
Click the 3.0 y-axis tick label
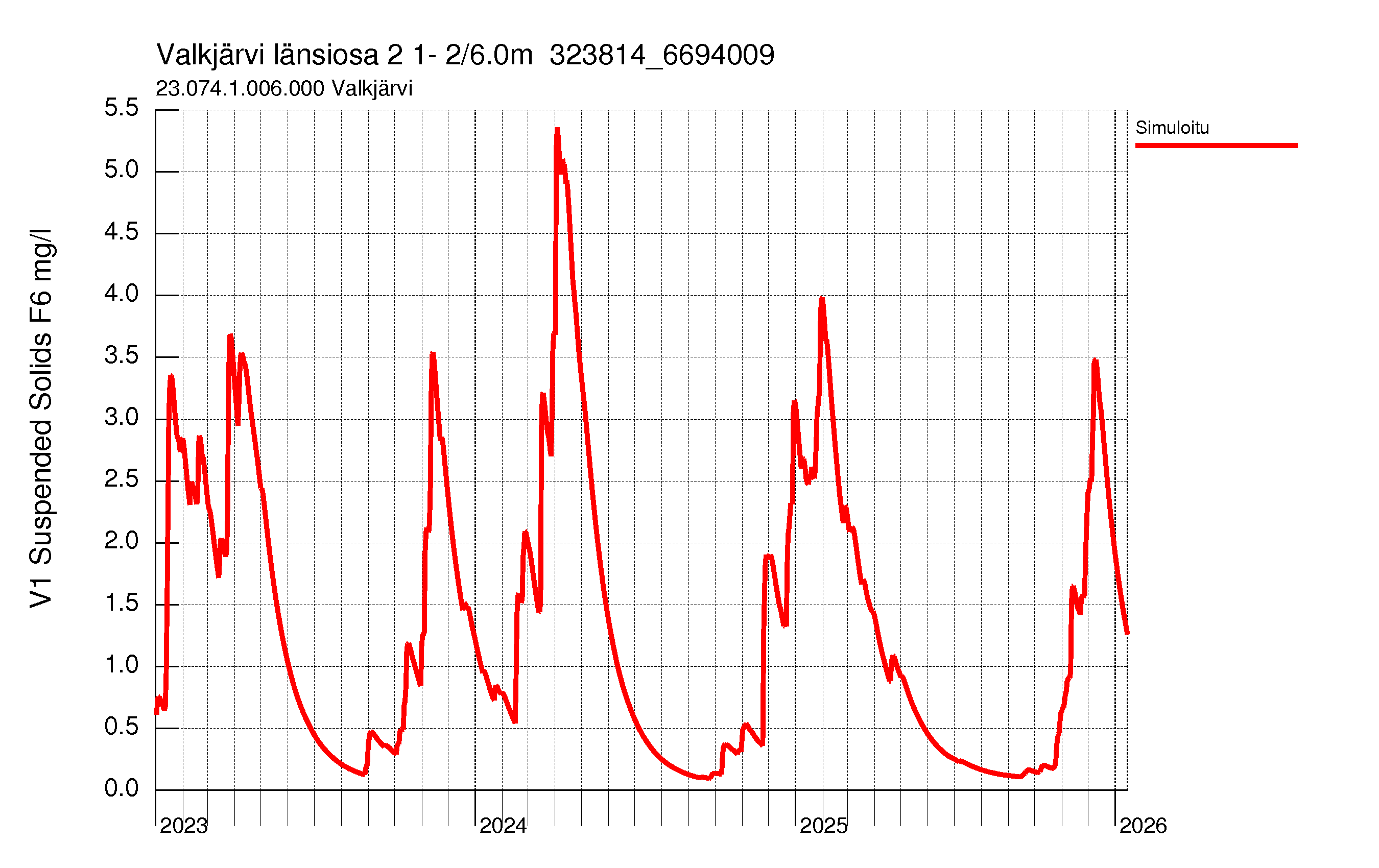pos(121,417)
